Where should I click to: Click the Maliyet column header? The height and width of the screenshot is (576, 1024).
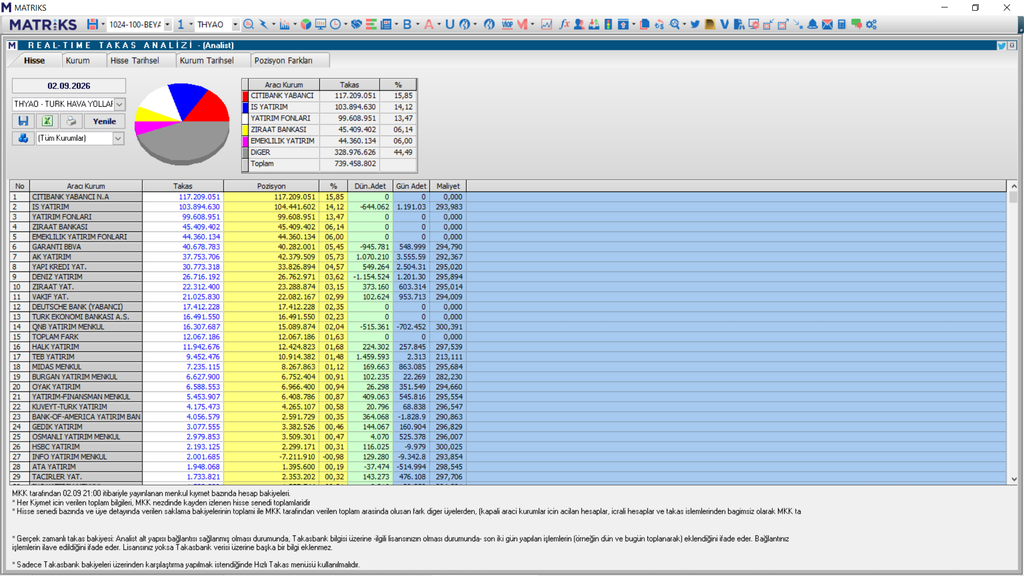tap(448, 186)
